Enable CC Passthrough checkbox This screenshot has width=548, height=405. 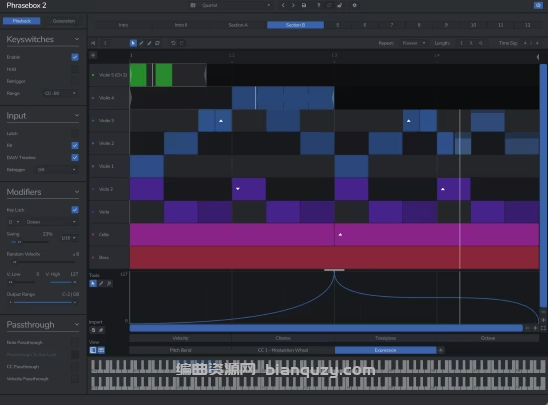[x=75, y=367]
